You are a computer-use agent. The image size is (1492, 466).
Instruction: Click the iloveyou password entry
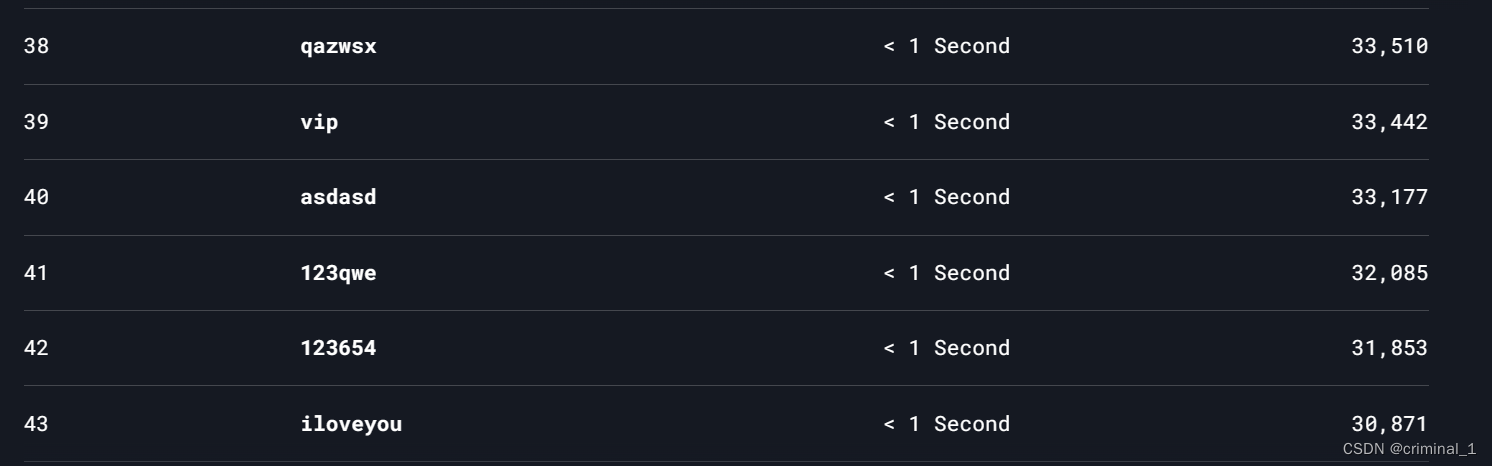pos(351,424)
